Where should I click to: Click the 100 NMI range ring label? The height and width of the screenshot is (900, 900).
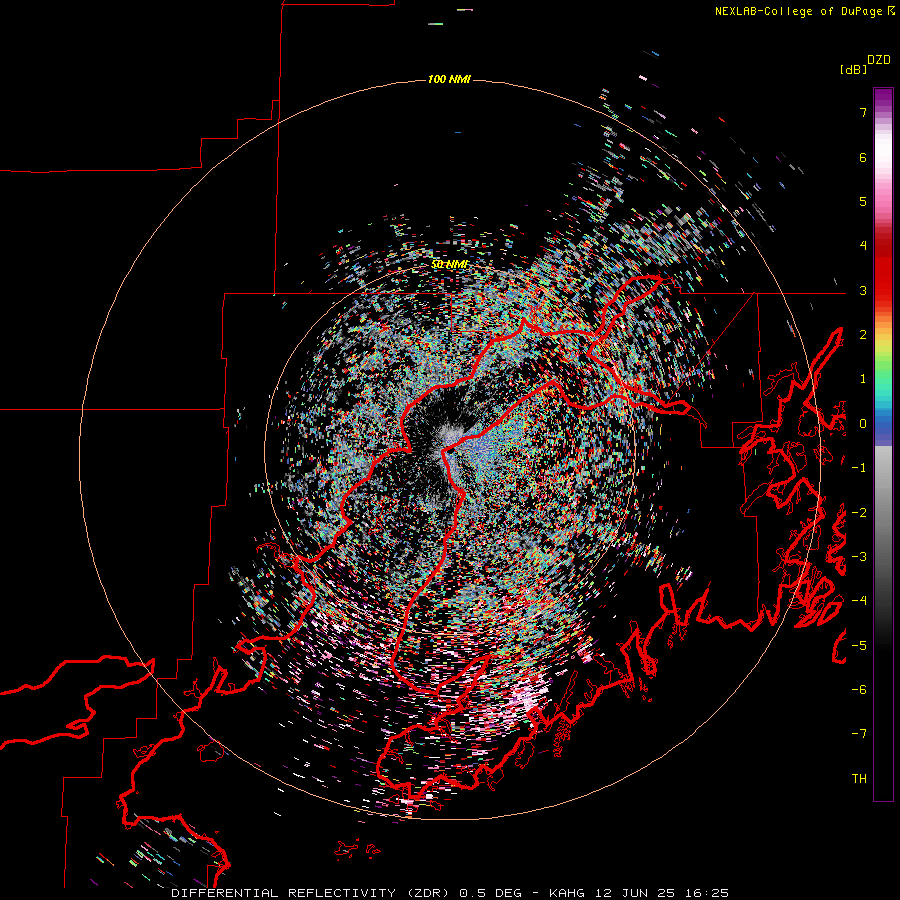pos(449,79)
